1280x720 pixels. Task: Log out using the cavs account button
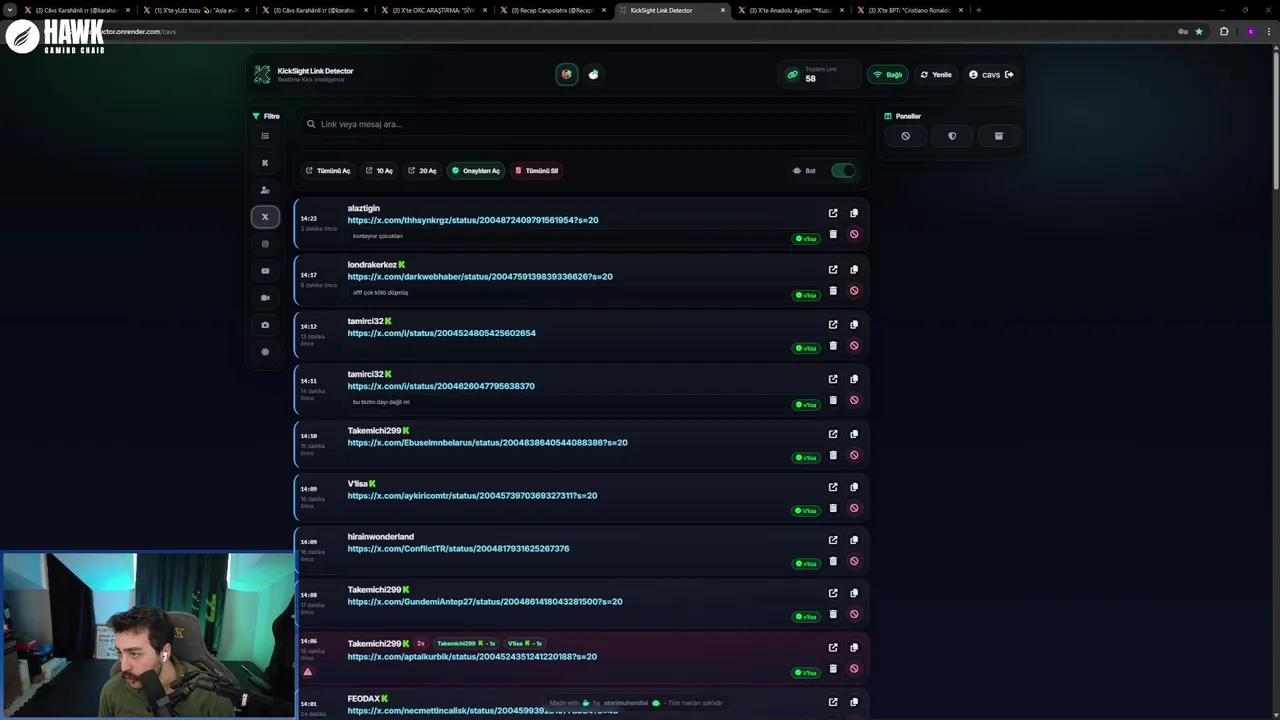pos(991,75)
